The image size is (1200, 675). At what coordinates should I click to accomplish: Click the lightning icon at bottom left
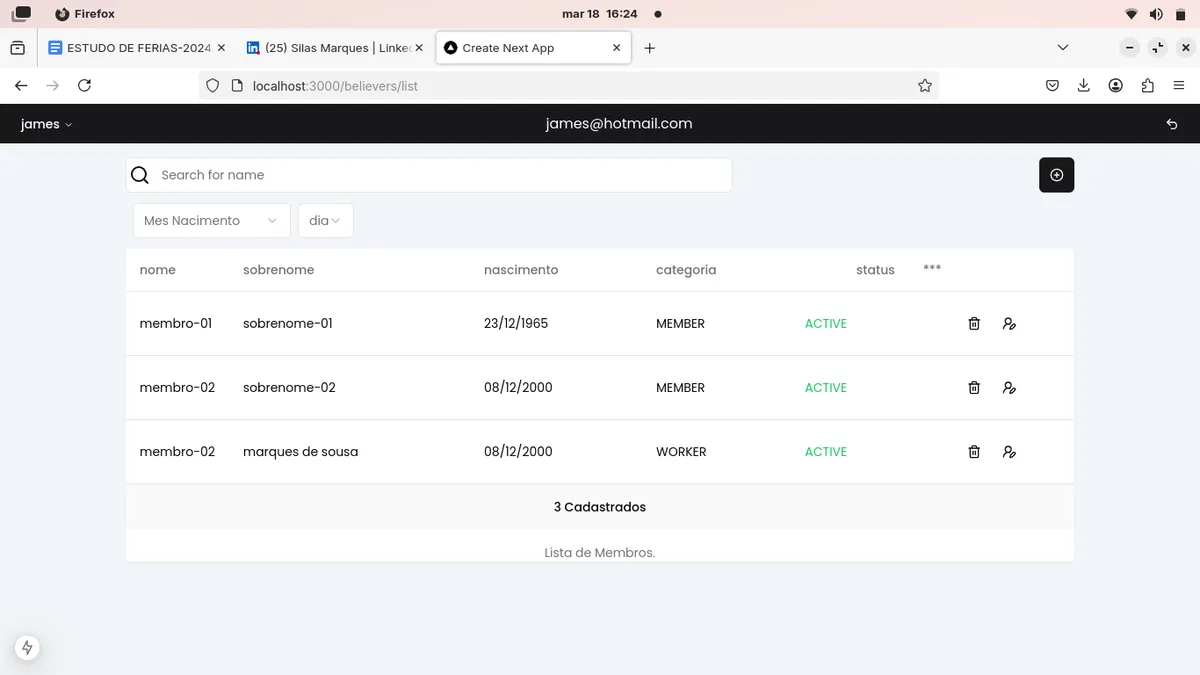27,647
